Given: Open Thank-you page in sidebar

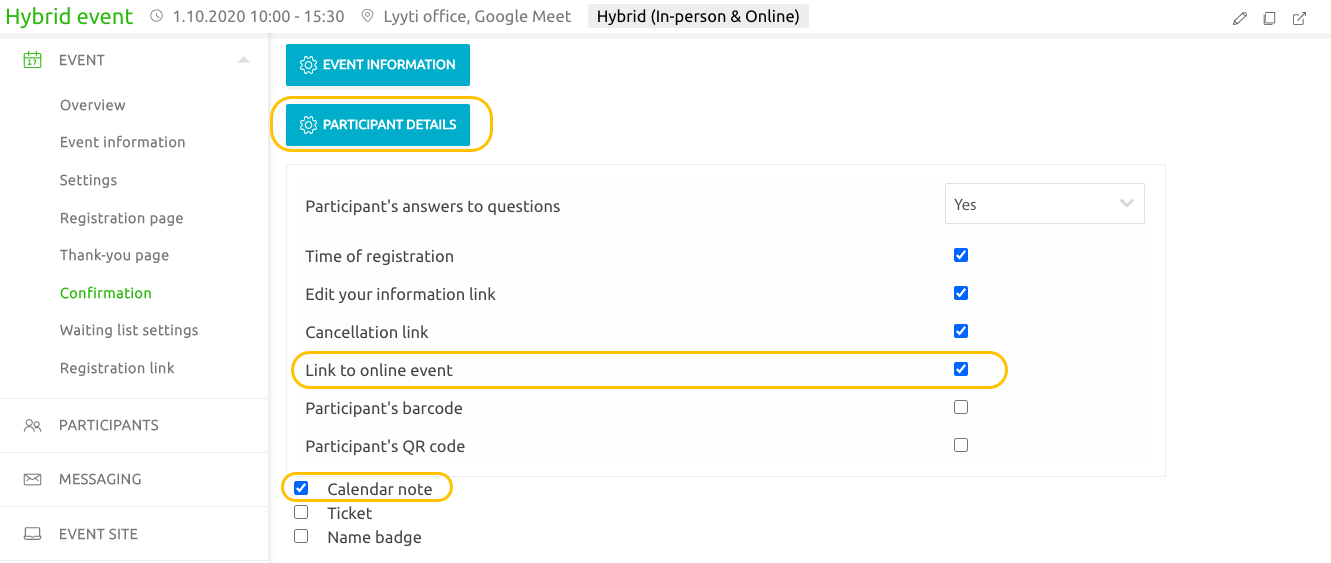Looking at the screenshot, I should point(115,255).
